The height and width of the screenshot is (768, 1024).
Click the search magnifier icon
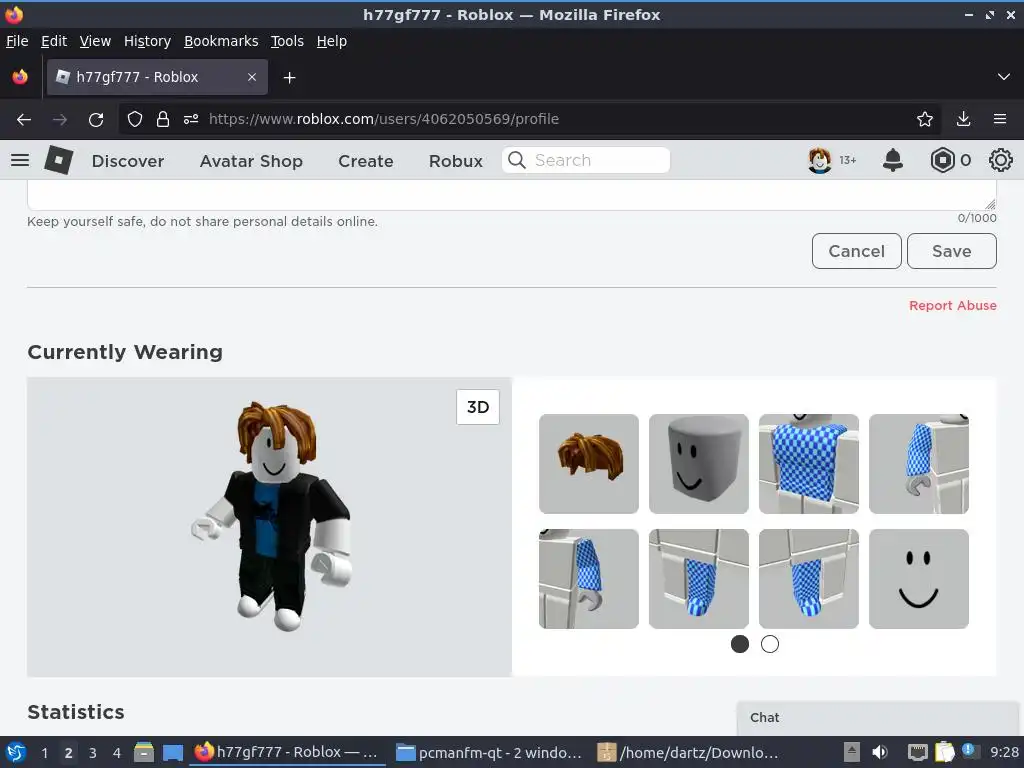(517, 160)
